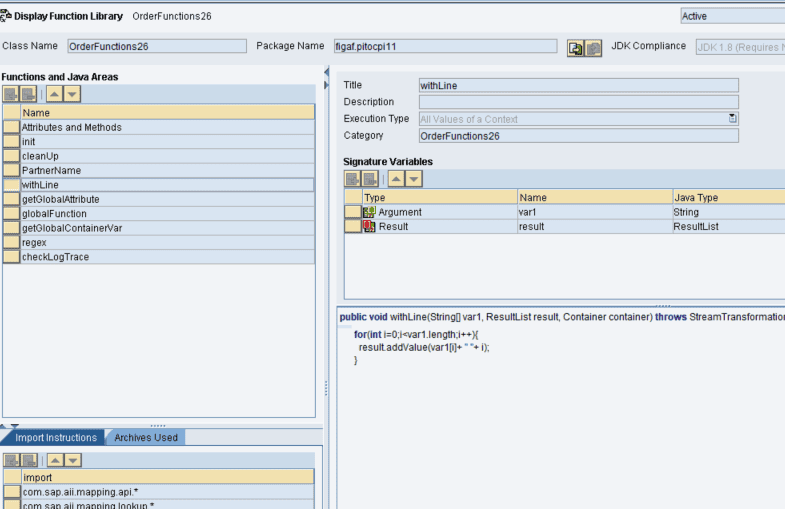Click the import column header
The height and width of the screenshot is (509, 785).
tap(168, 477)
